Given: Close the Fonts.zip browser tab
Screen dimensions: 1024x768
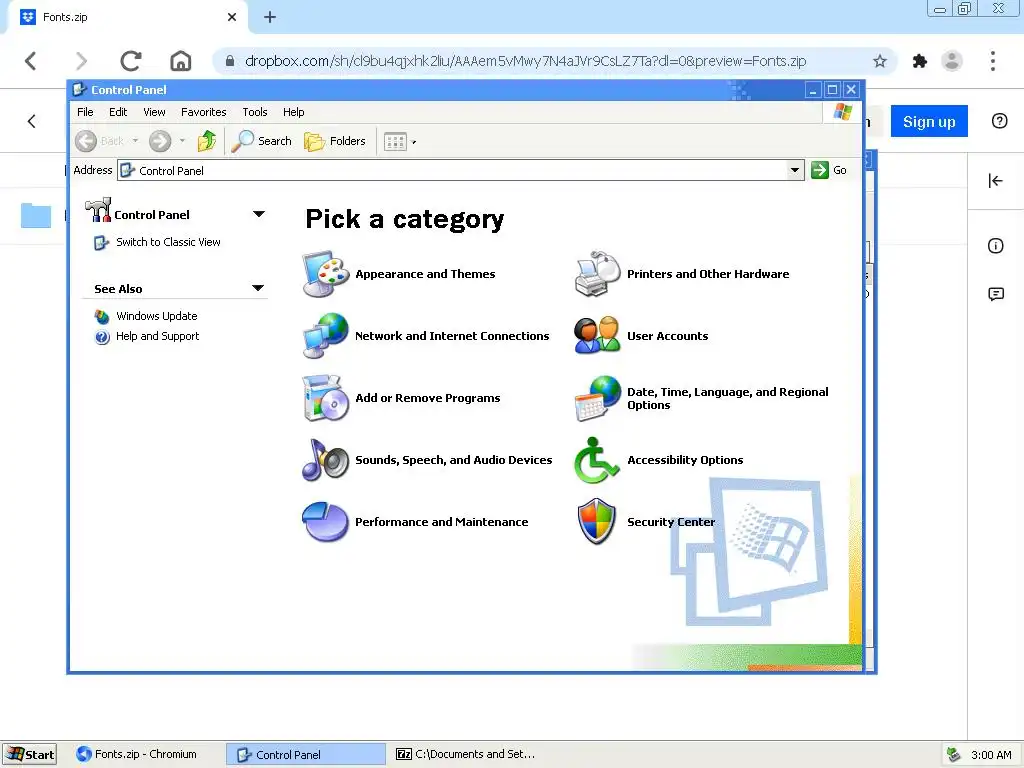Looking at the screenshot, I should (232, 17).
